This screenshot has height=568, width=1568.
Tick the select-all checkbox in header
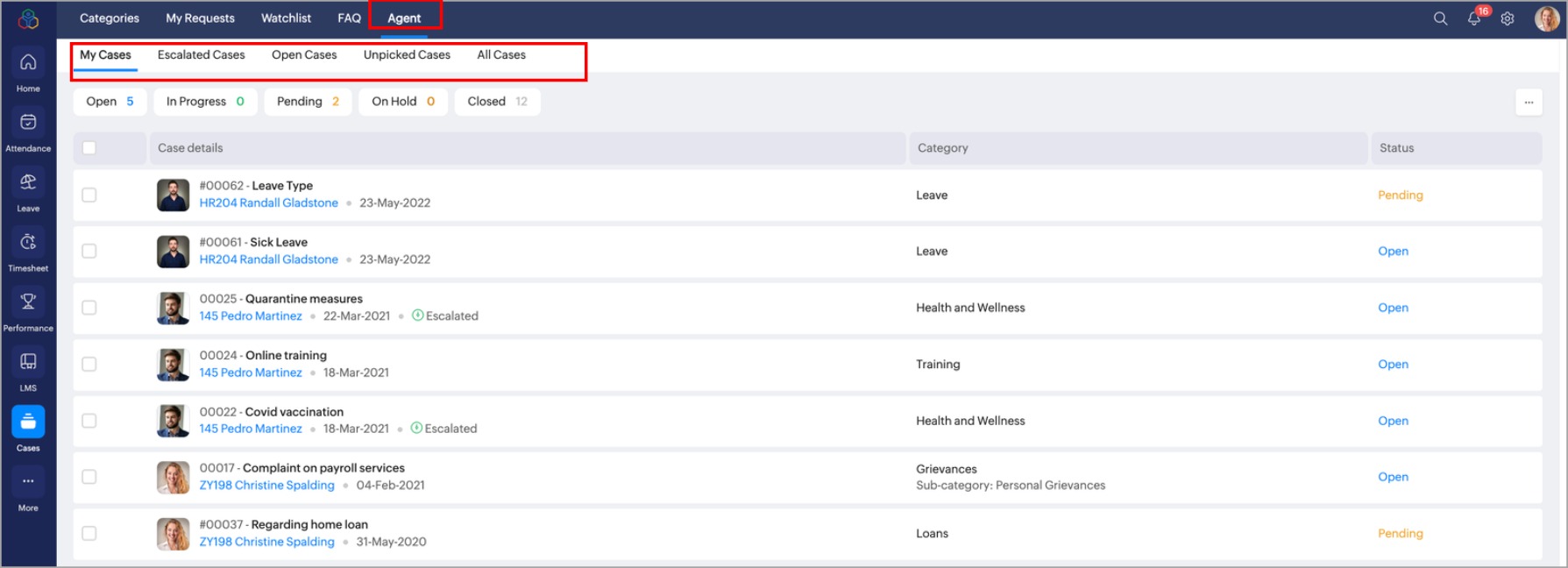pos(89,148)
